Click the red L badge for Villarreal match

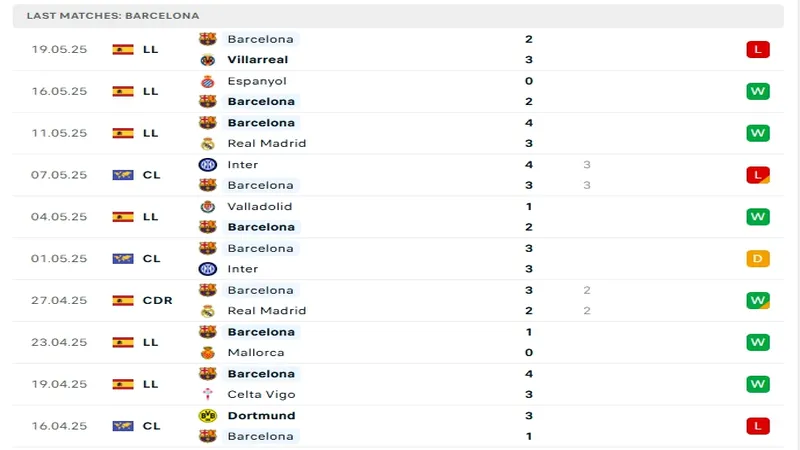coord(757,49)
